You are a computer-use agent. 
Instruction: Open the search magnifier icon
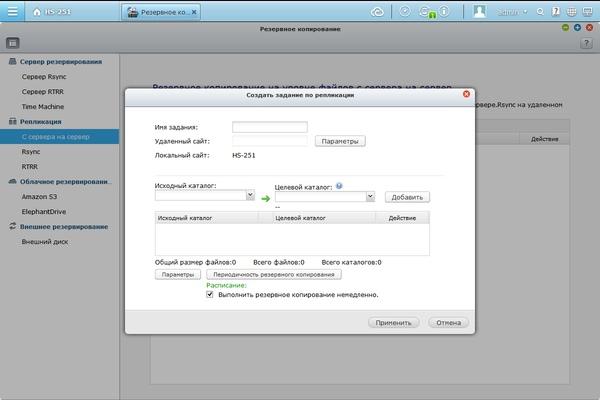point(540,12)
